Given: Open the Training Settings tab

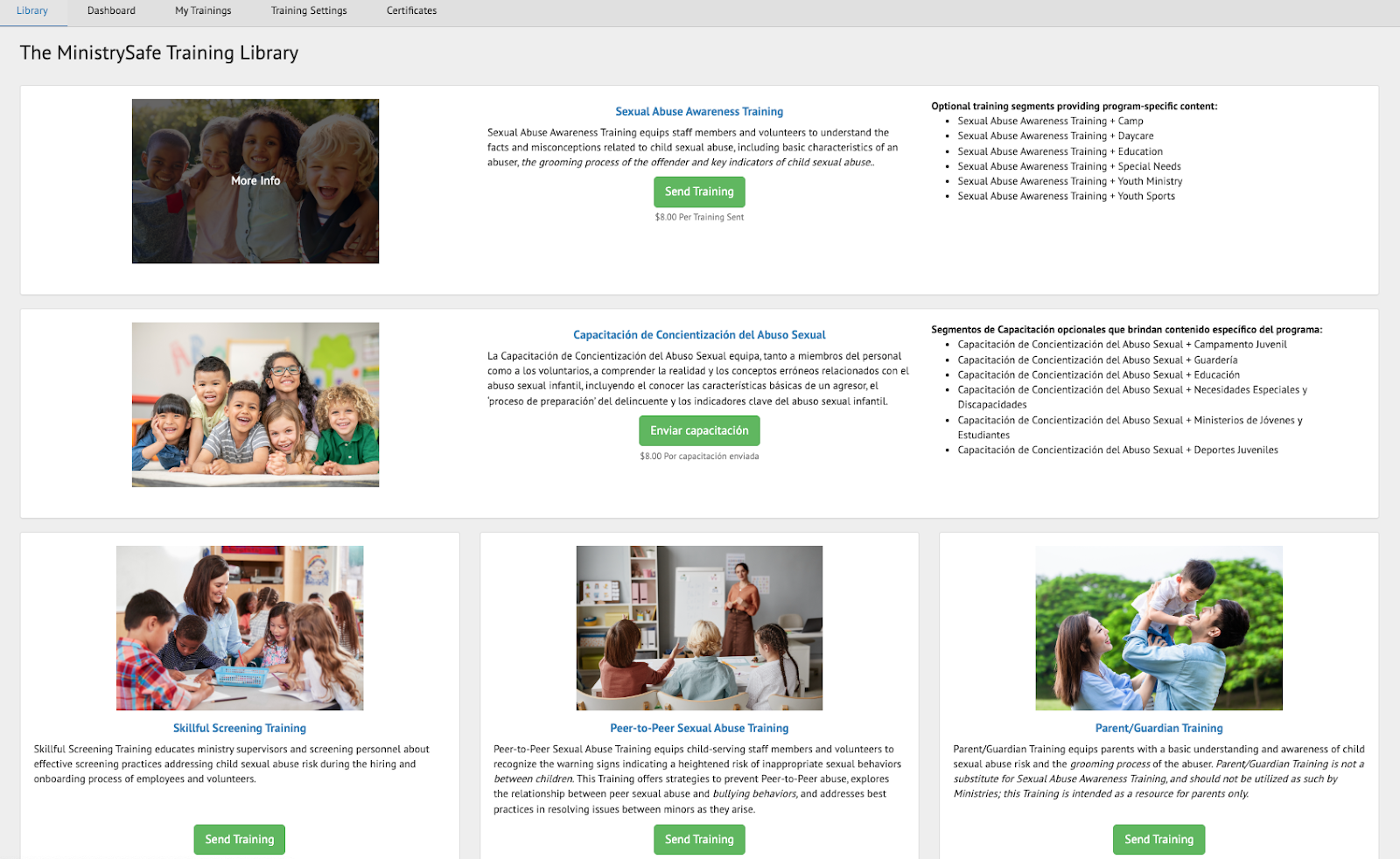Looking at the screenshot, I should (x=309, y=11).
